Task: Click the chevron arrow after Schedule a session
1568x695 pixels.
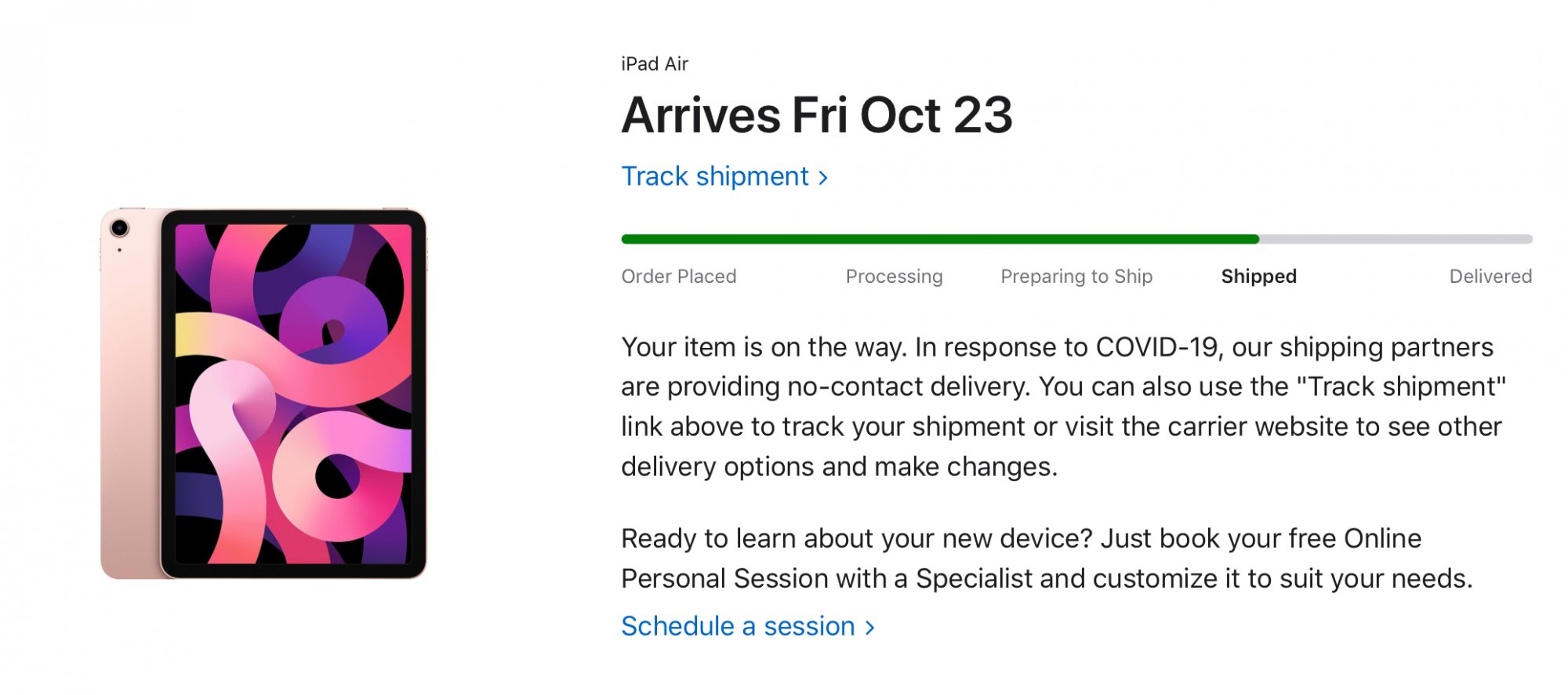Action: (869, 628)
